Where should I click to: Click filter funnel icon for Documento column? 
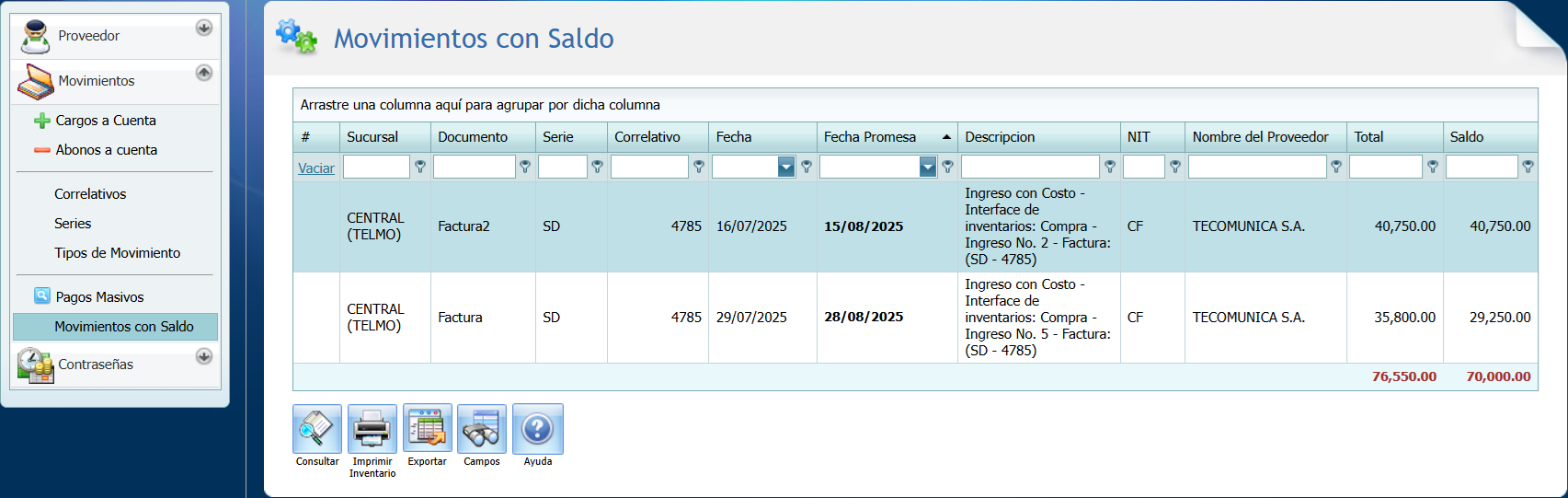pyautogui.click(x=525, y=167)
